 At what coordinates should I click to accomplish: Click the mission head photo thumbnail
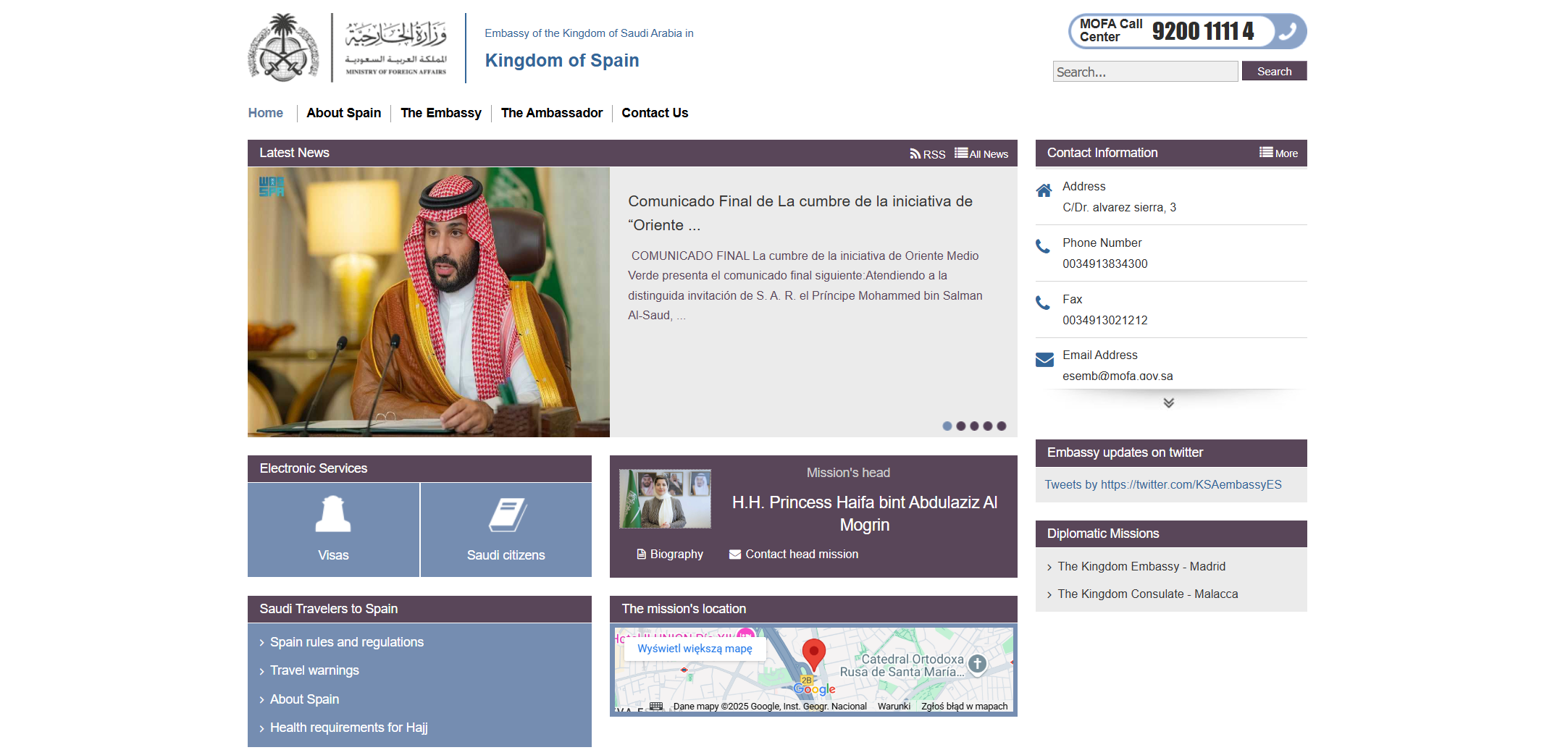tap(665, 500)
